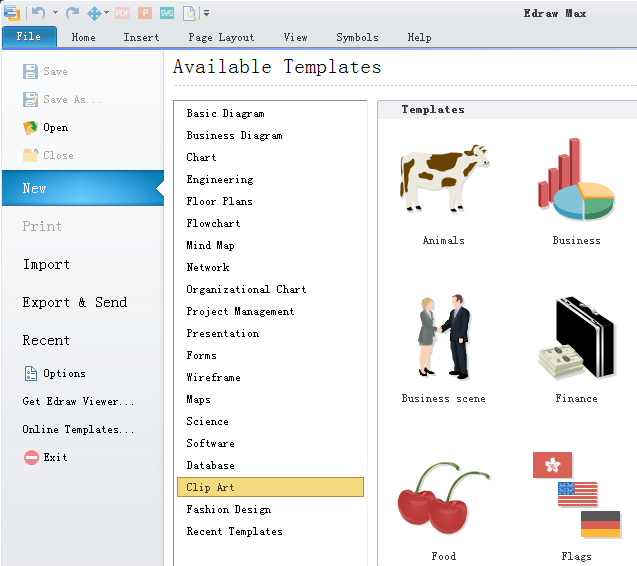Click the Export to SVG icon
The height and width of the screenshot is (566, 637).
tap(167, 13)
